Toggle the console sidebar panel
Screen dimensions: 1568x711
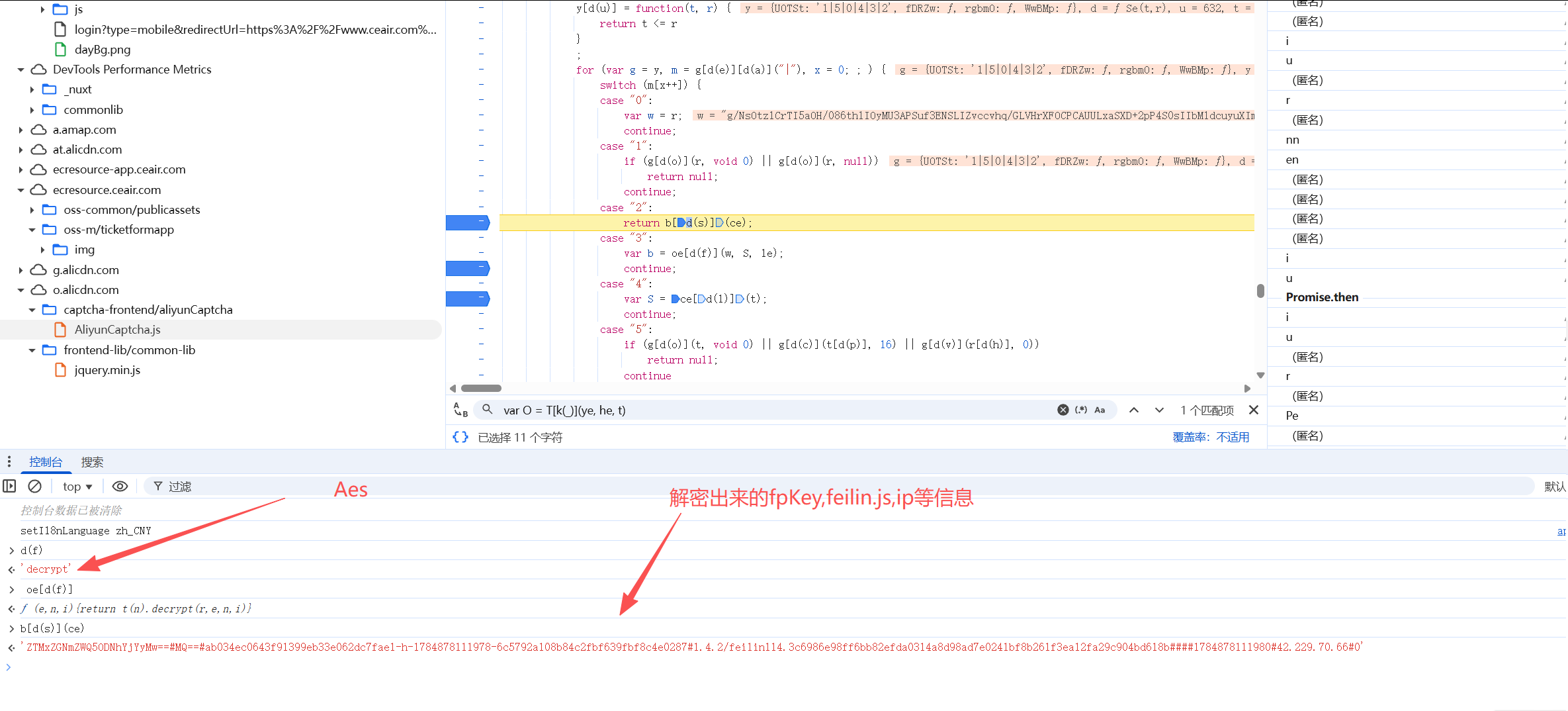(x=9, y=487)
